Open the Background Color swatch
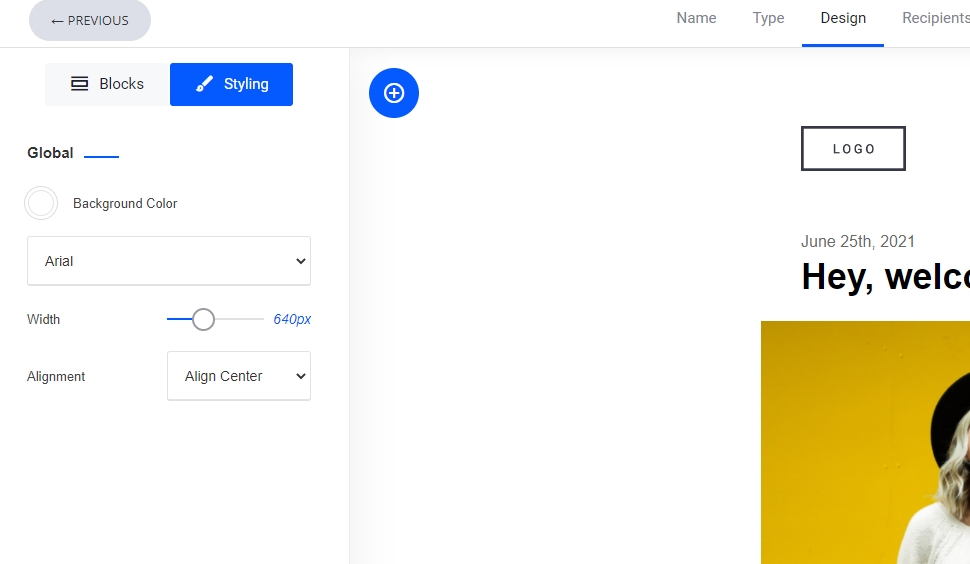This screenshot has height=564, width=970. click(41, 203)
